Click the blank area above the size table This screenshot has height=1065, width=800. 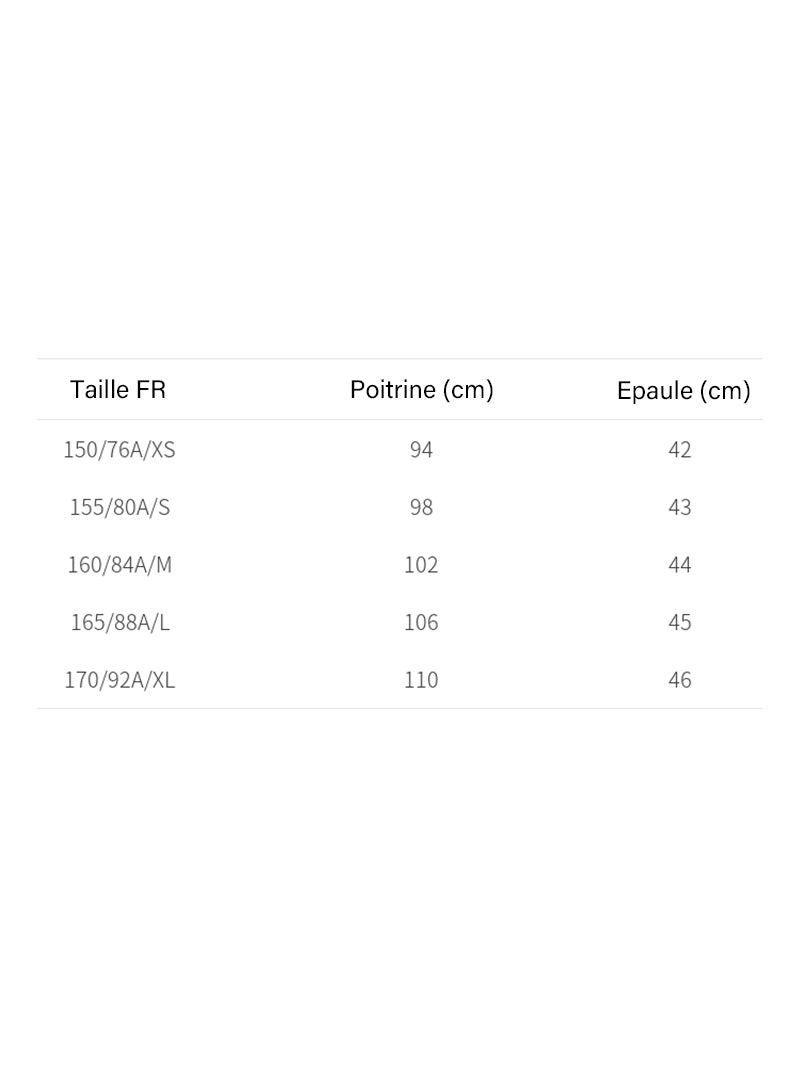click(400, 180)
